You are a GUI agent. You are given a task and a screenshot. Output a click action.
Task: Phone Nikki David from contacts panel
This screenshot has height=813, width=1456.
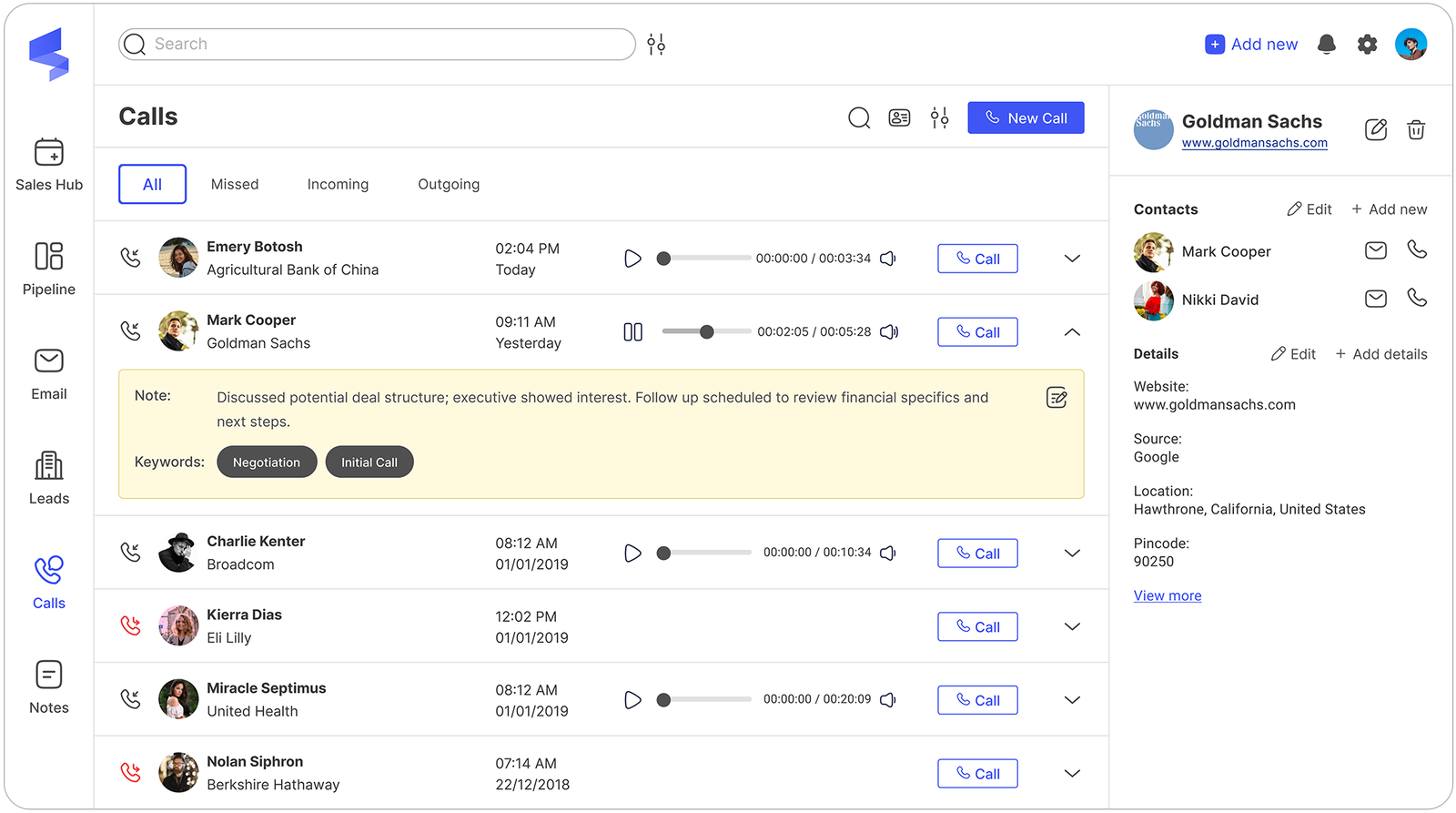[x=1417, y=299]
